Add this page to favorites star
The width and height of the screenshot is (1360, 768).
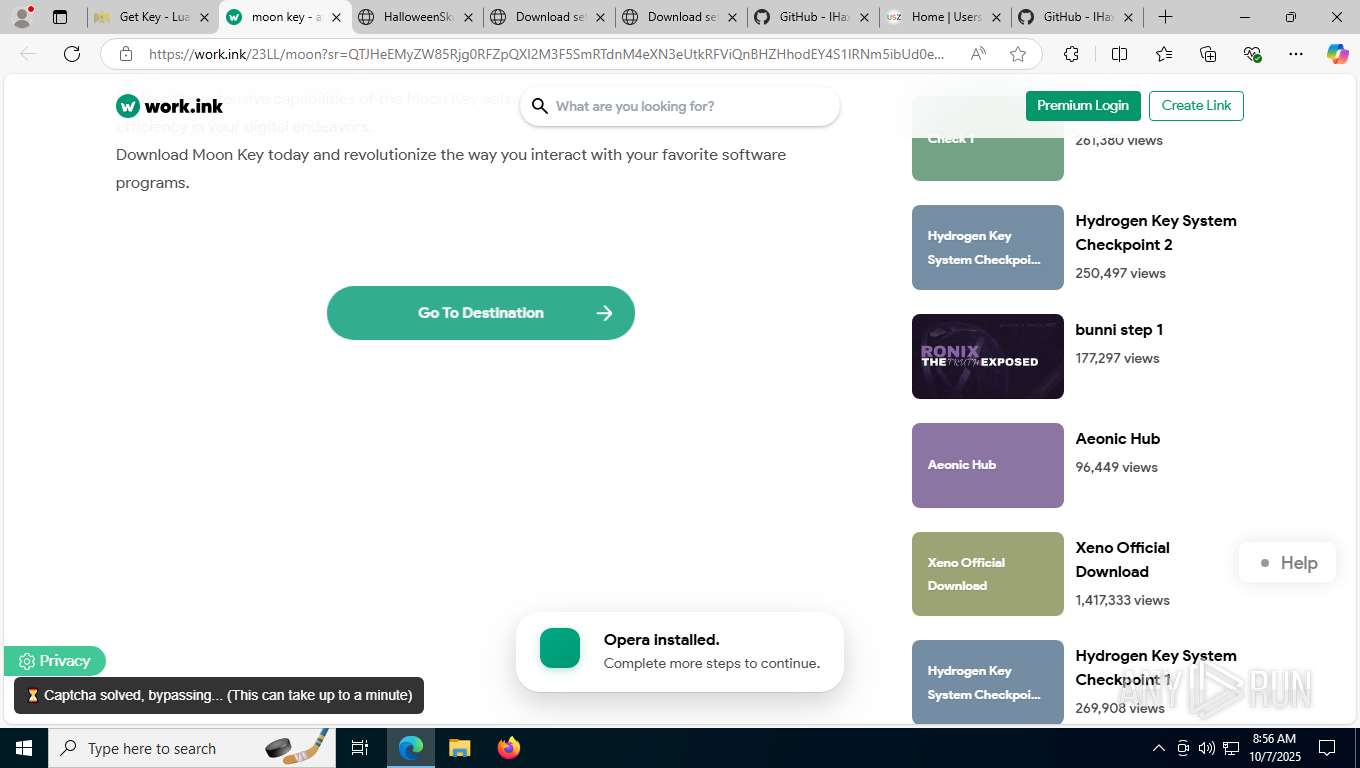(x=1018, y=54)
